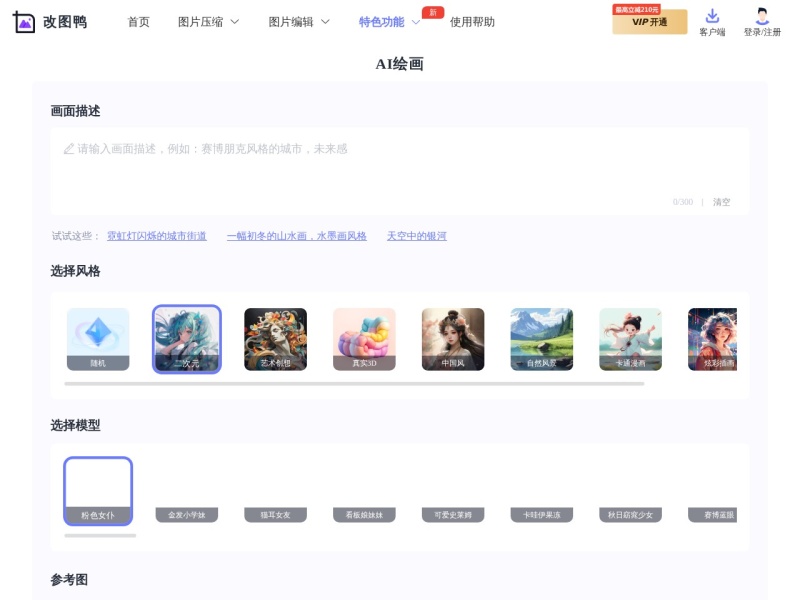Select the 看板娘妹妹 model
Viewport: 800px width, 600px height.
(x=364, y=491)
